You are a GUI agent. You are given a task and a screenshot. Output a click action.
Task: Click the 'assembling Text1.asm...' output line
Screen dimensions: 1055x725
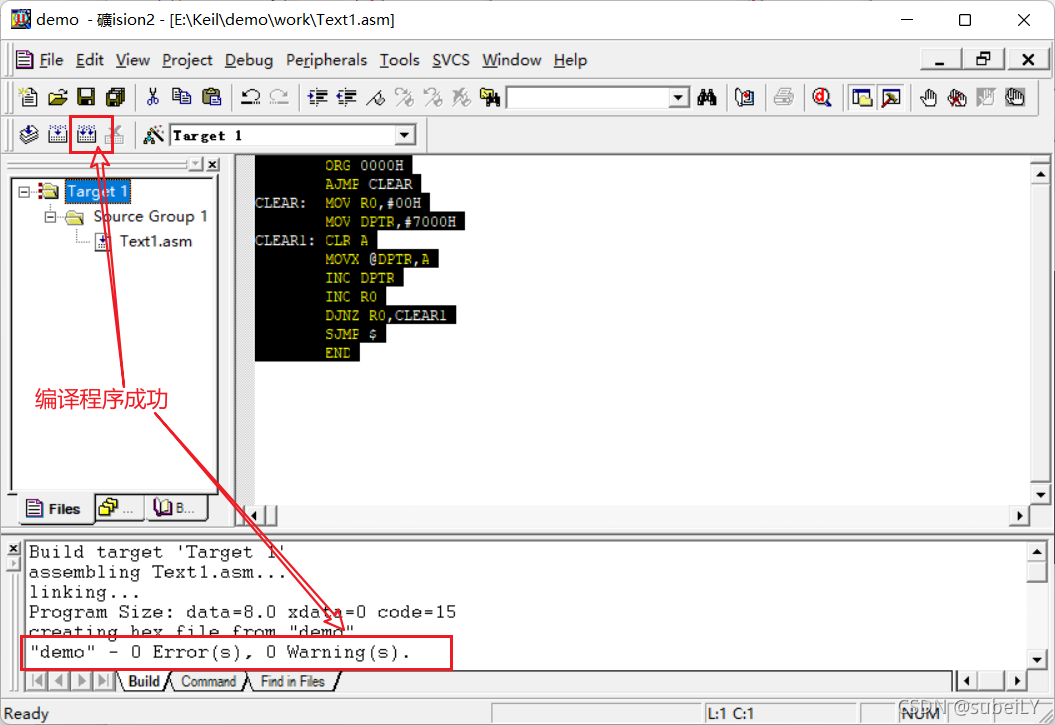157,572
